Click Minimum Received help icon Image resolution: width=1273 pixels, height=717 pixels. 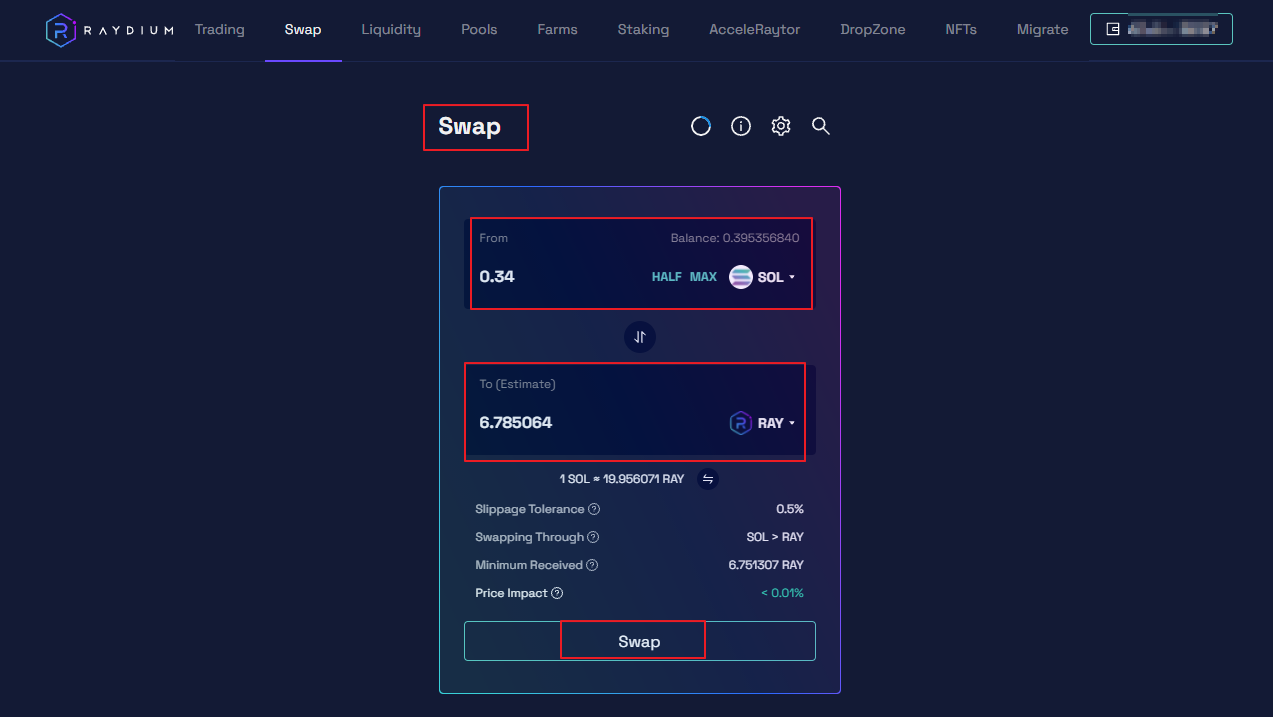(592, 565)
